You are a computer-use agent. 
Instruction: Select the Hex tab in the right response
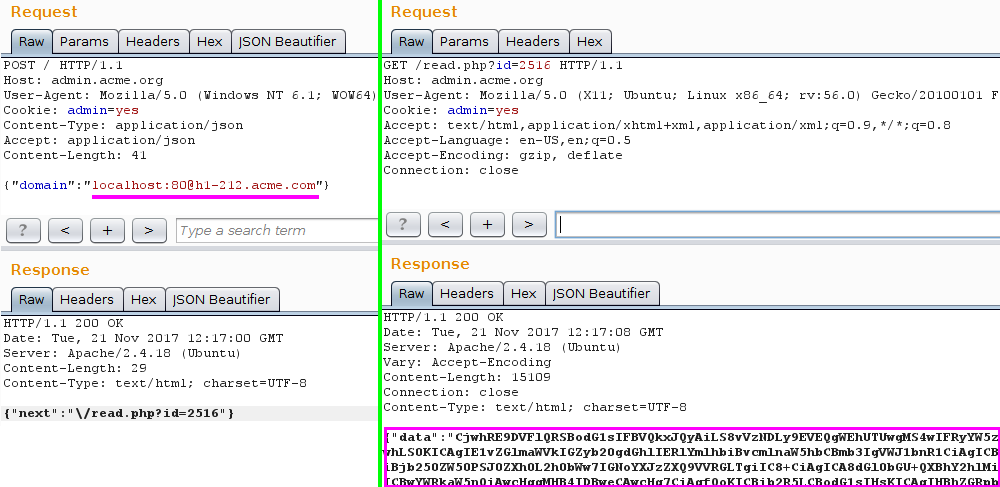[x=524, y=294]
